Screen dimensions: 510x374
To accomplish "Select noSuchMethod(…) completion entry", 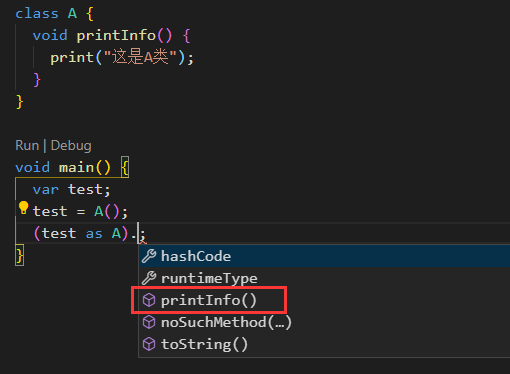I will click(x=324, y=322).
